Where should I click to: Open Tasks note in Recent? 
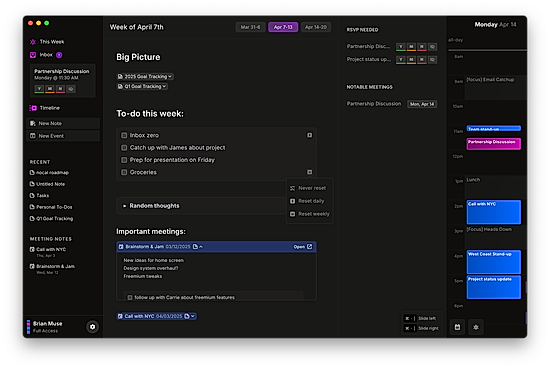tap(42, 195)
